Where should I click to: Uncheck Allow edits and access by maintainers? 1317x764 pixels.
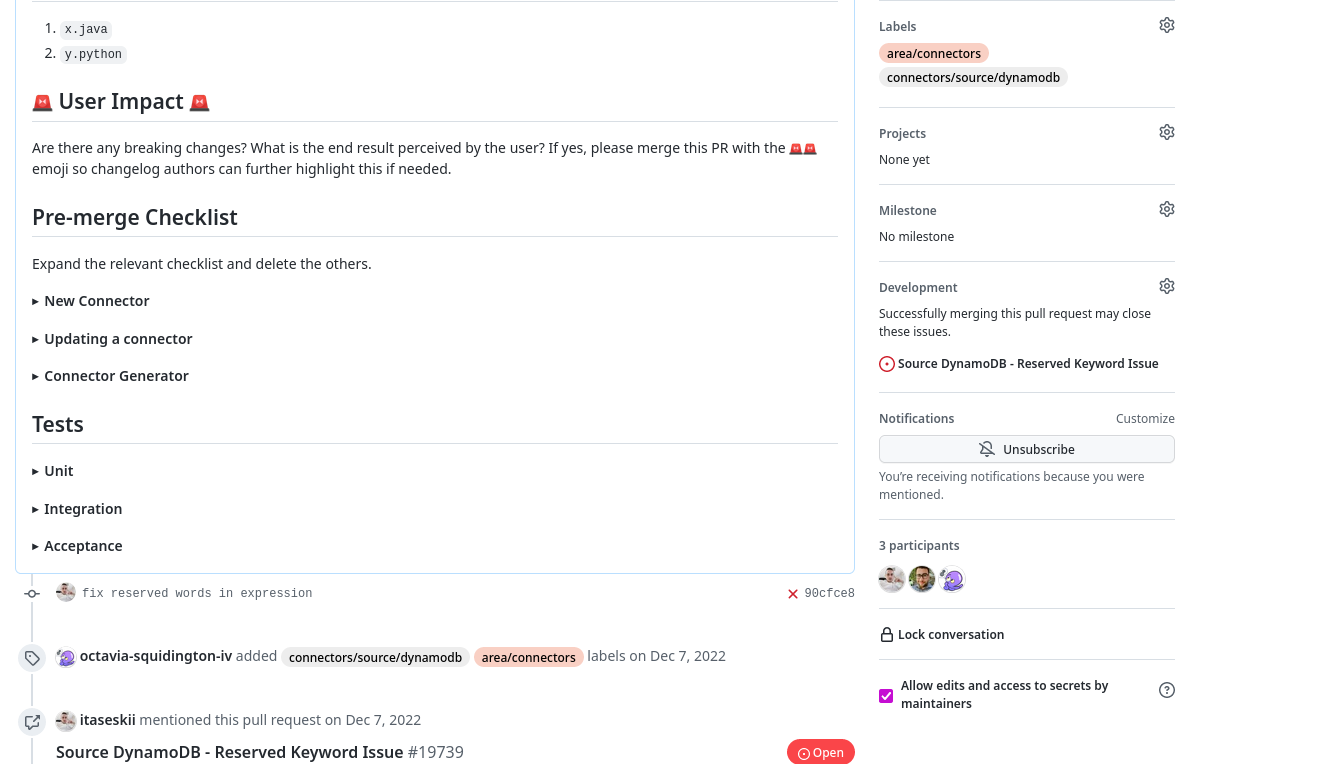886,696
